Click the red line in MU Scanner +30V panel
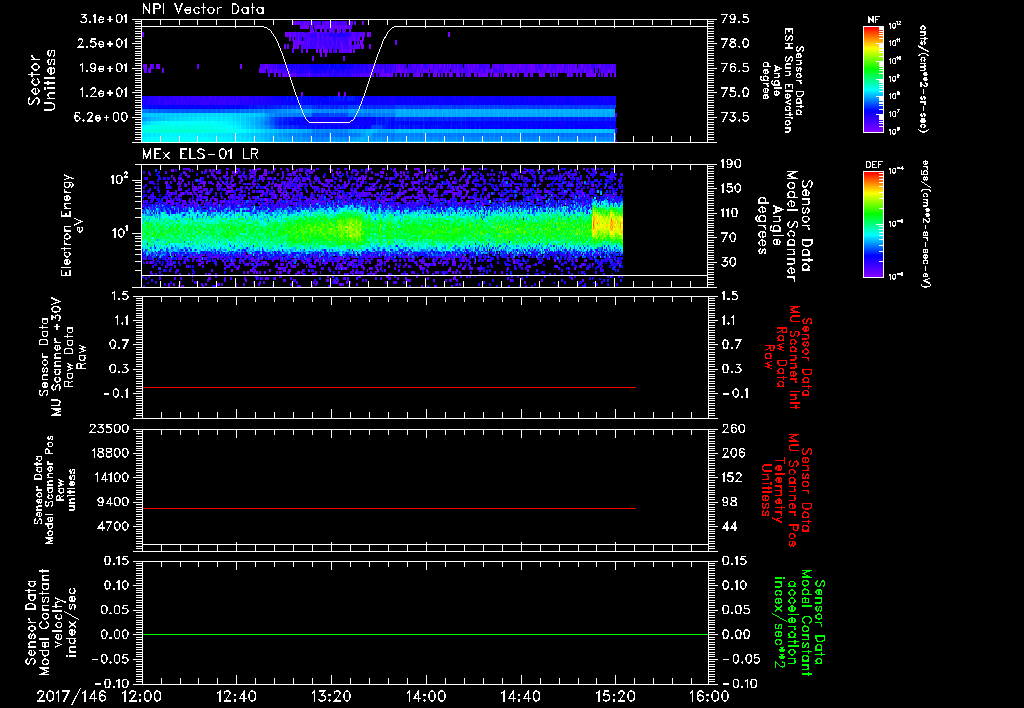This screenshot has width=1024, height=708. (x=389, y=387)
